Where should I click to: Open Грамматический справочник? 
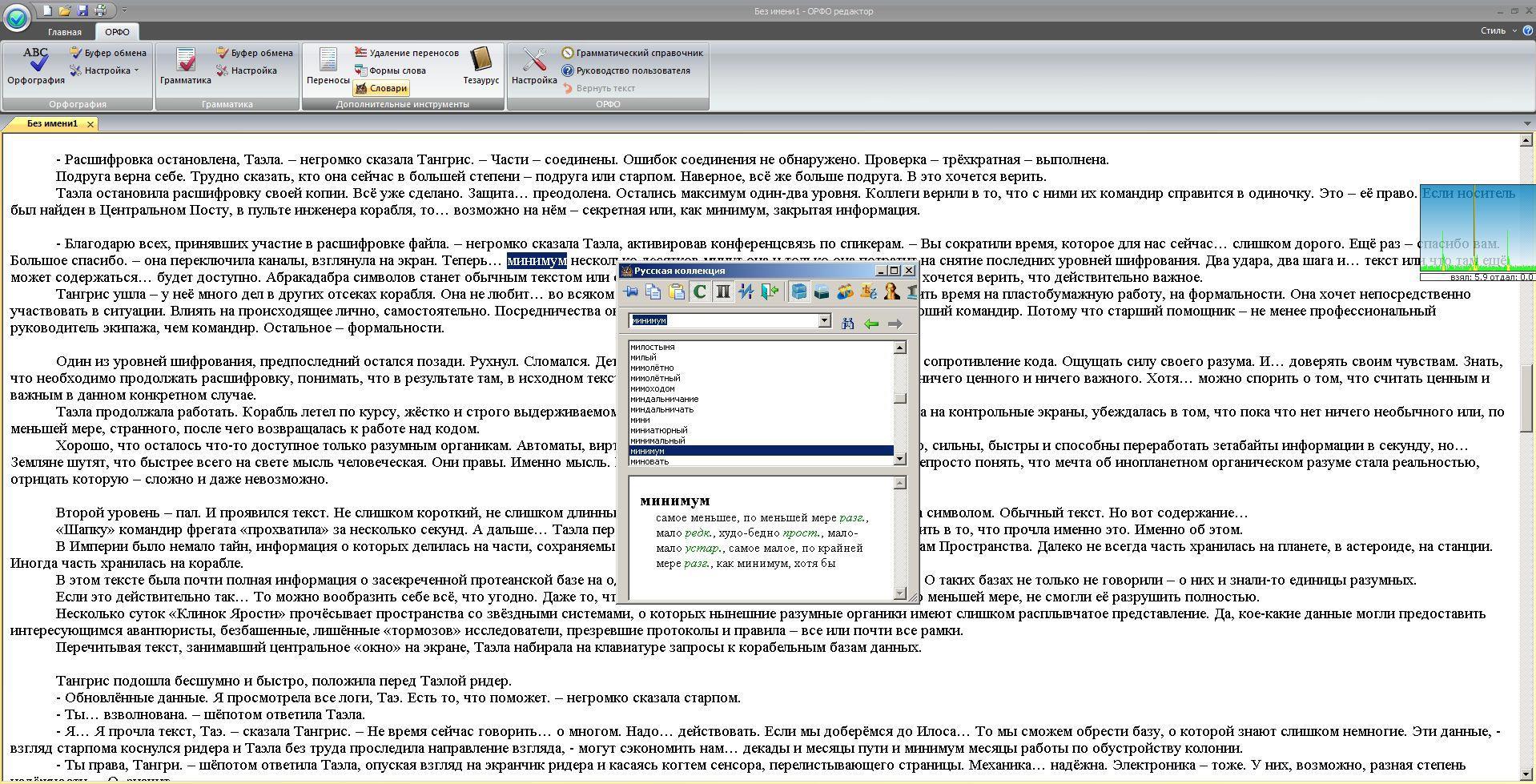632,53
